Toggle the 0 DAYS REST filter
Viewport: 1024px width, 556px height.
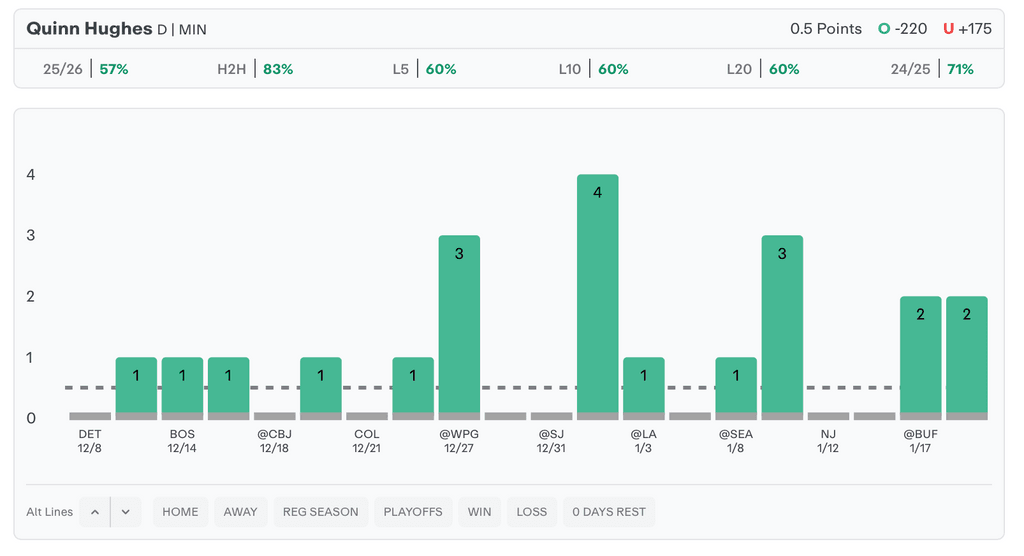(608, 512)
